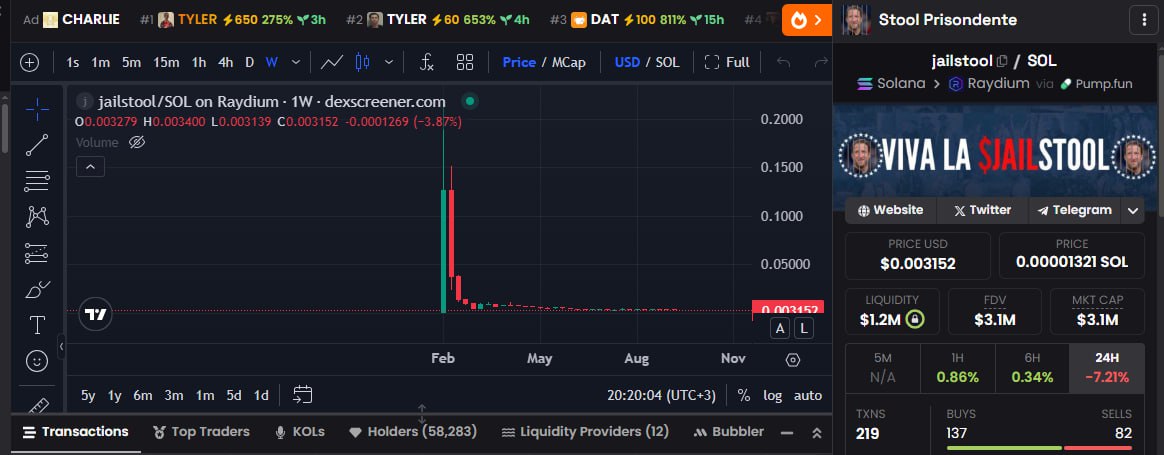Add a symbol to compare with plus icon
Image resolution: width=1164 pixels, height=455 pixels.
(30, 62)
